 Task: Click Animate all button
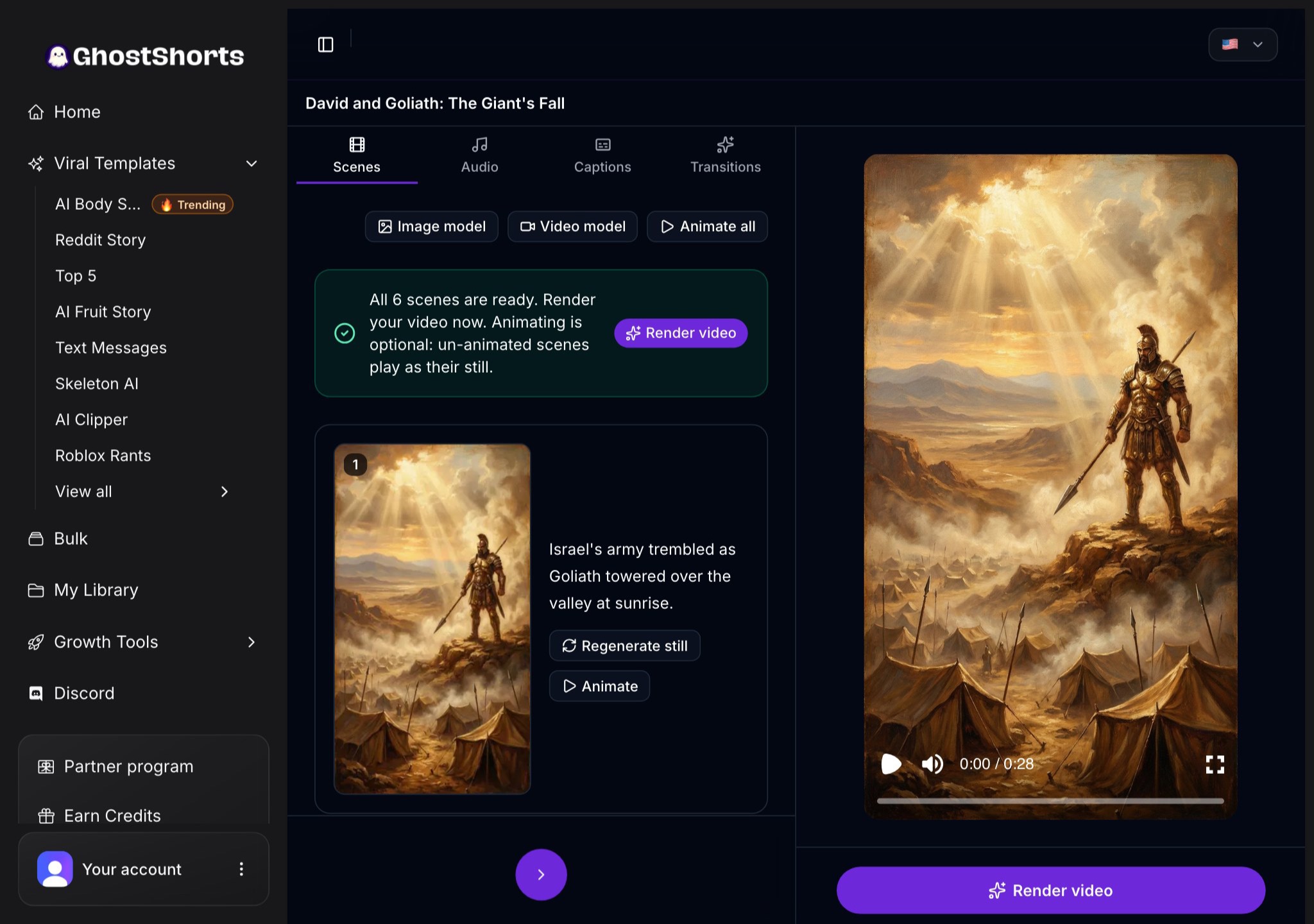pos(707,227)
